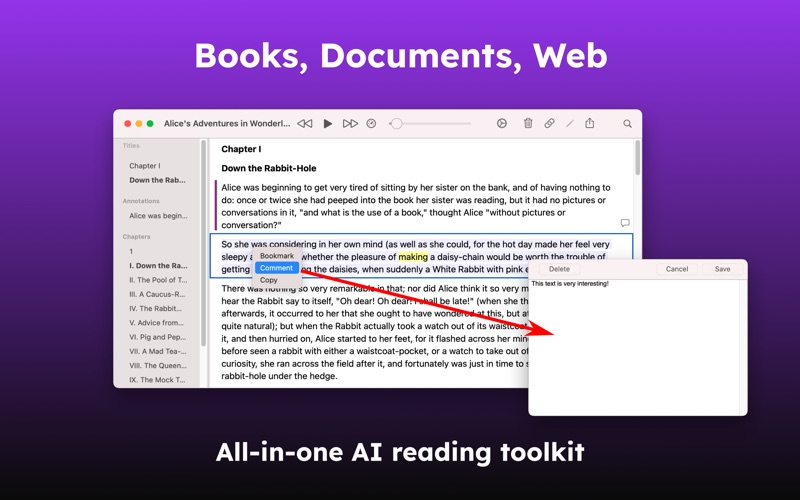Select the Down the Rab... title in the sidebar
Screen dimensions: 800x500
click(x=157, y=180)
